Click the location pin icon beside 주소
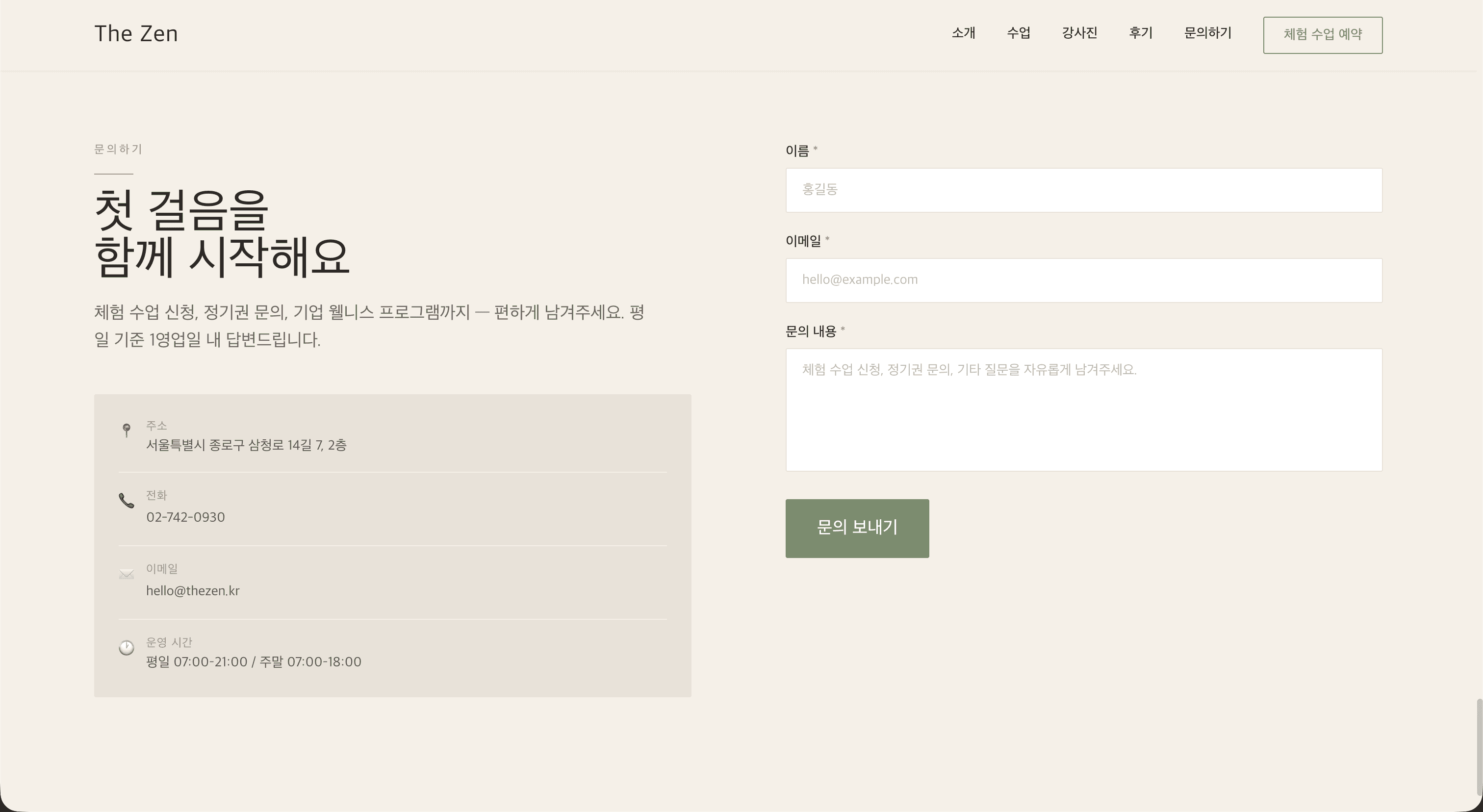The width and height of the screenshot is (1483, 812). pyautogui.click(x=127, y=430)
